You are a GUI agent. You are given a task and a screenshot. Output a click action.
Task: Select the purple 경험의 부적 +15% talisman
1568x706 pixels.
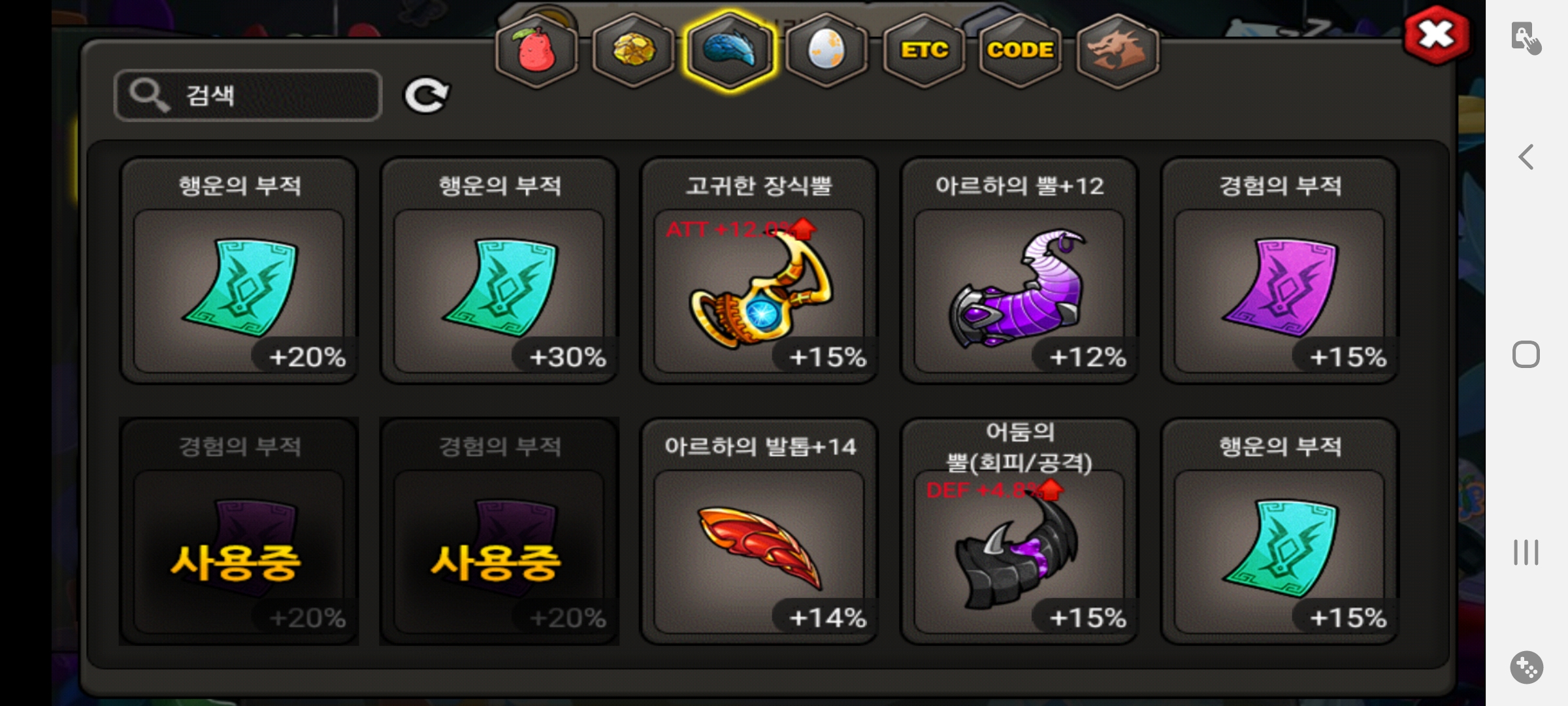pos(1279,271)
